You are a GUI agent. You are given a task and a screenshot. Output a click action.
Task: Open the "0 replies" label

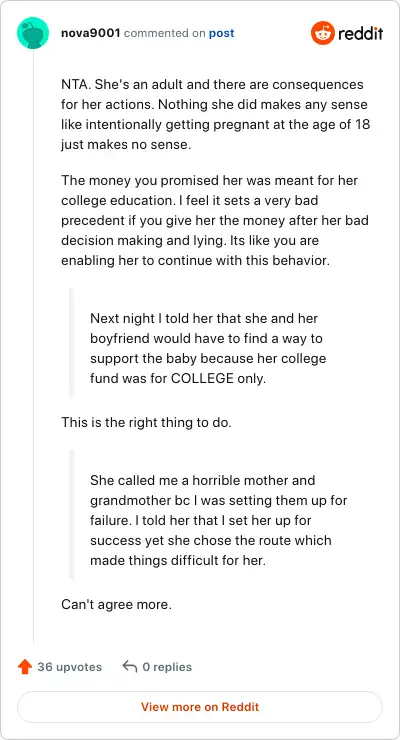pos(167,667)
